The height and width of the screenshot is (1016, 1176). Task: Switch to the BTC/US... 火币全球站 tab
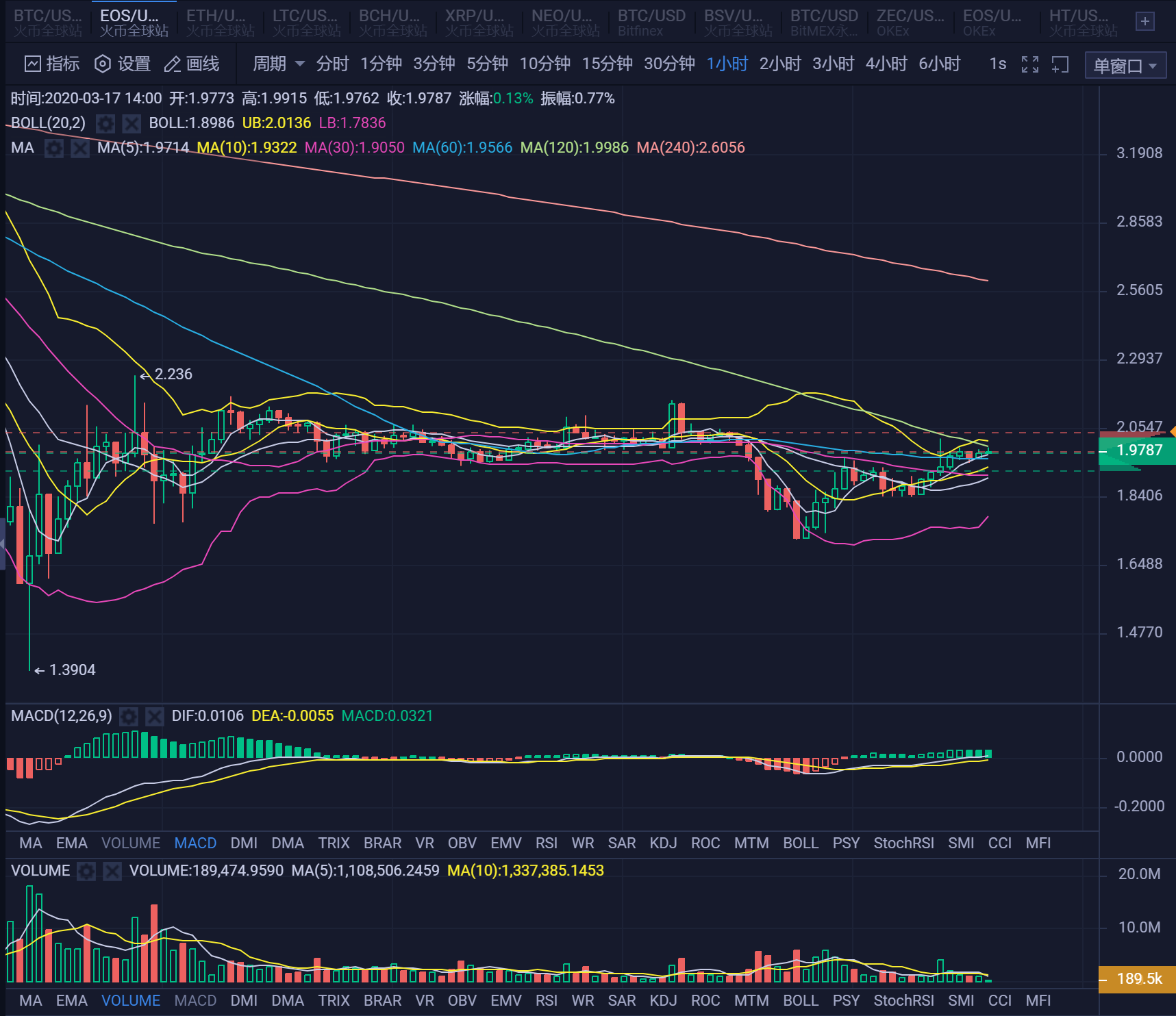[48, 22]
